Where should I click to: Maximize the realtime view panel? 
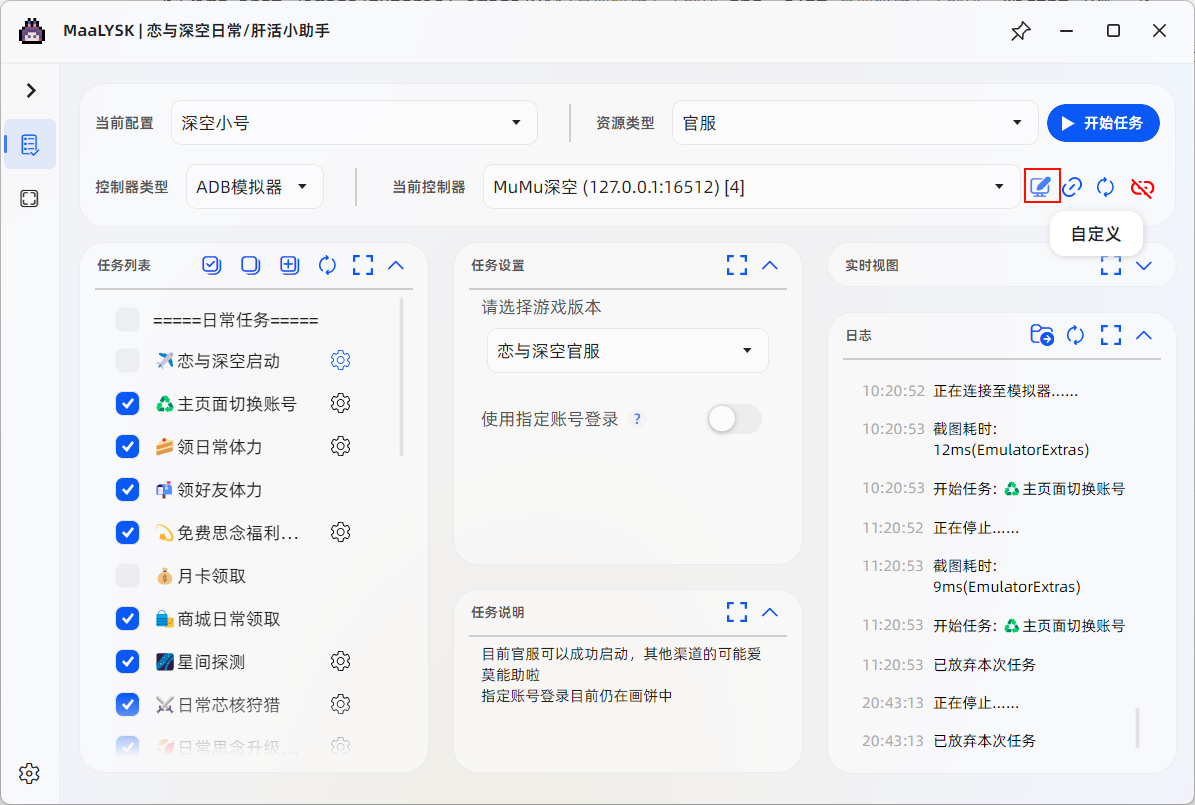point(1111,265)
